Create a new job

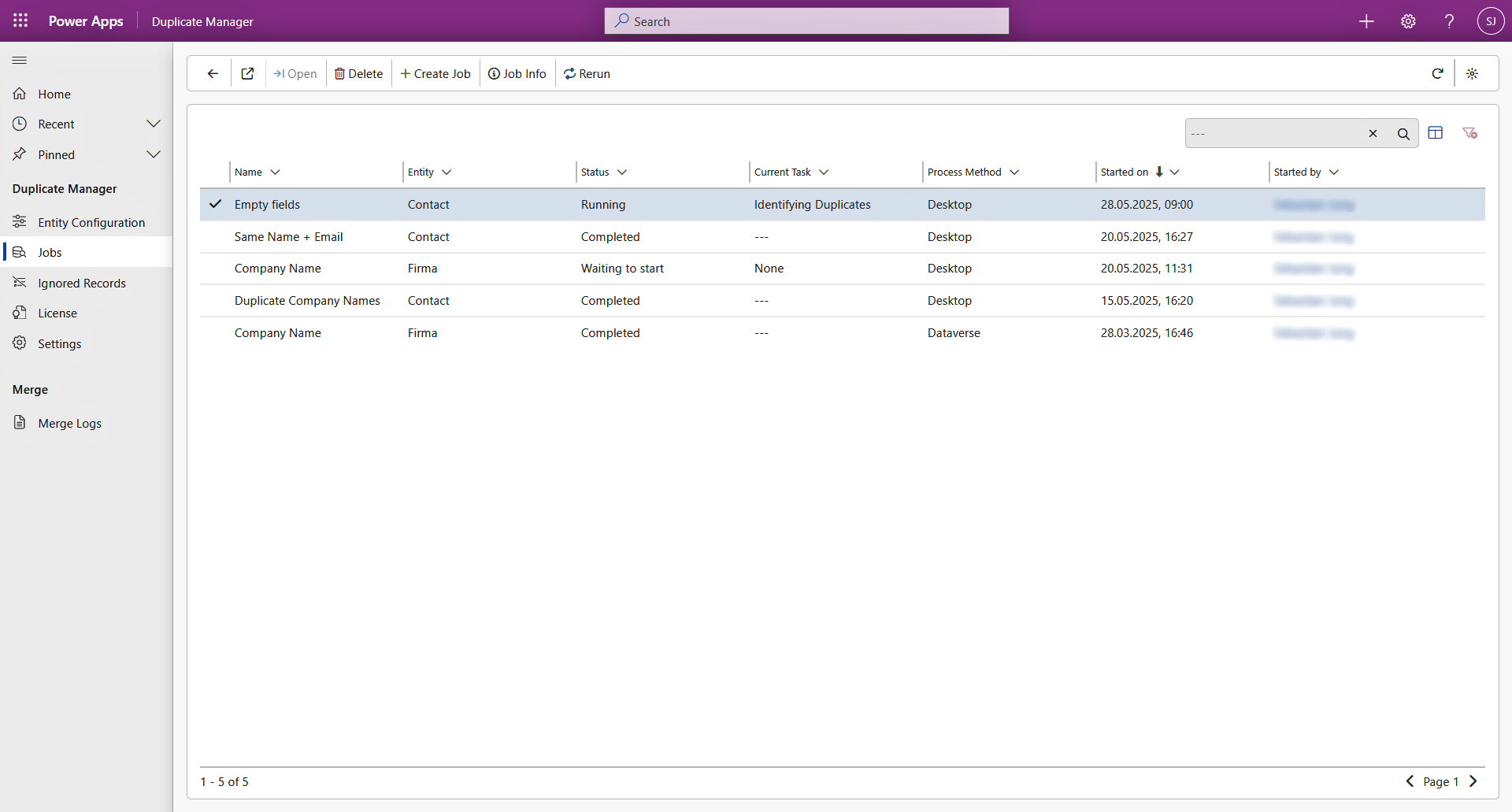[x=435, y=74]
